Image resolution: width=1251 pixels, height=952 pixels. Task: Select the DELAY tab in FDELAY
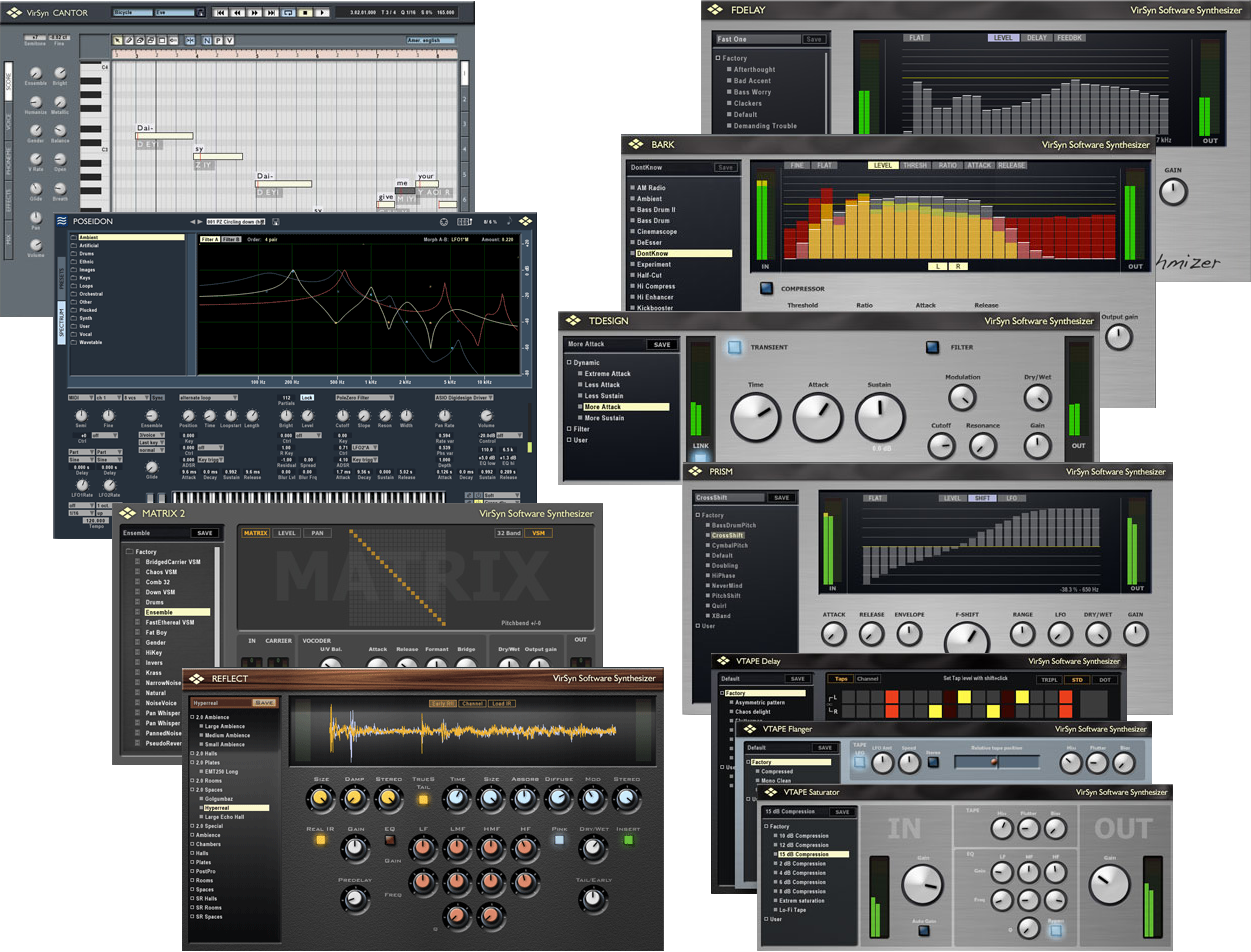pos(1037,38)
